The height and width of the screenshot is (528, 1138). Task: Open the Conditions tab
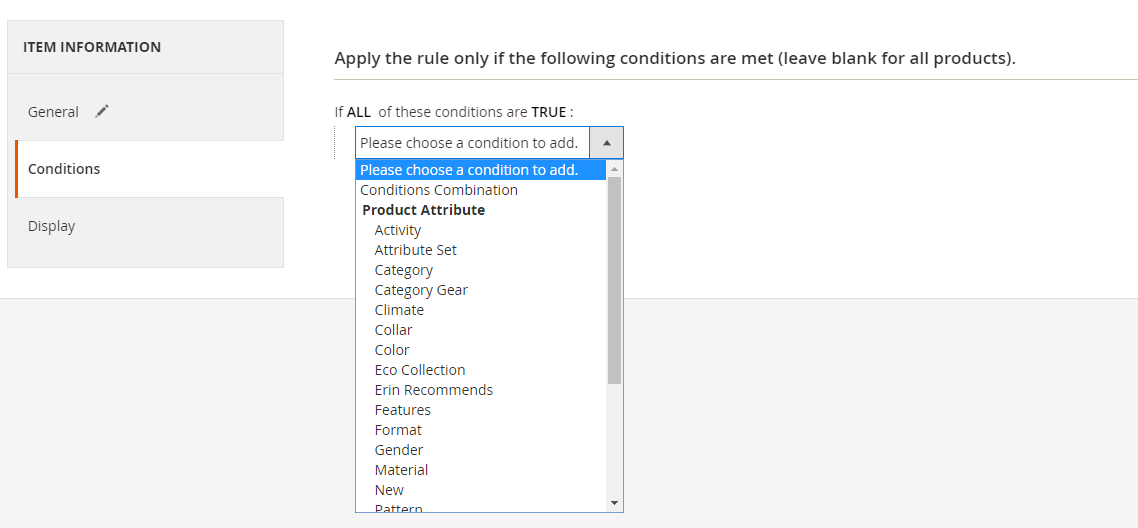tap(64, 169)
